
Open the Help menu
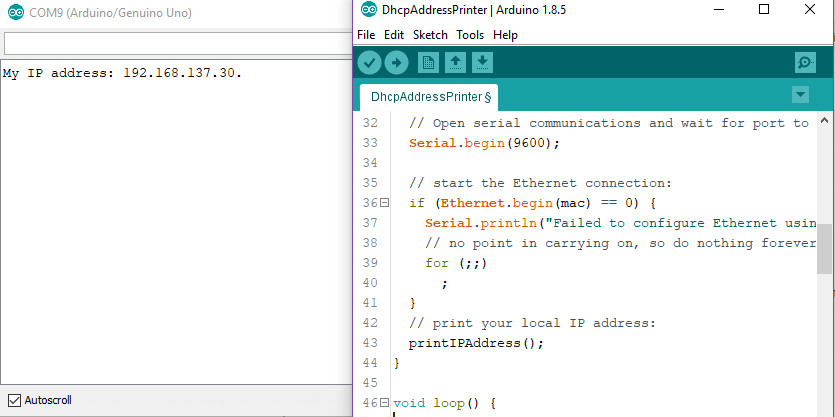pyautogui.click(x=505, y=35)
